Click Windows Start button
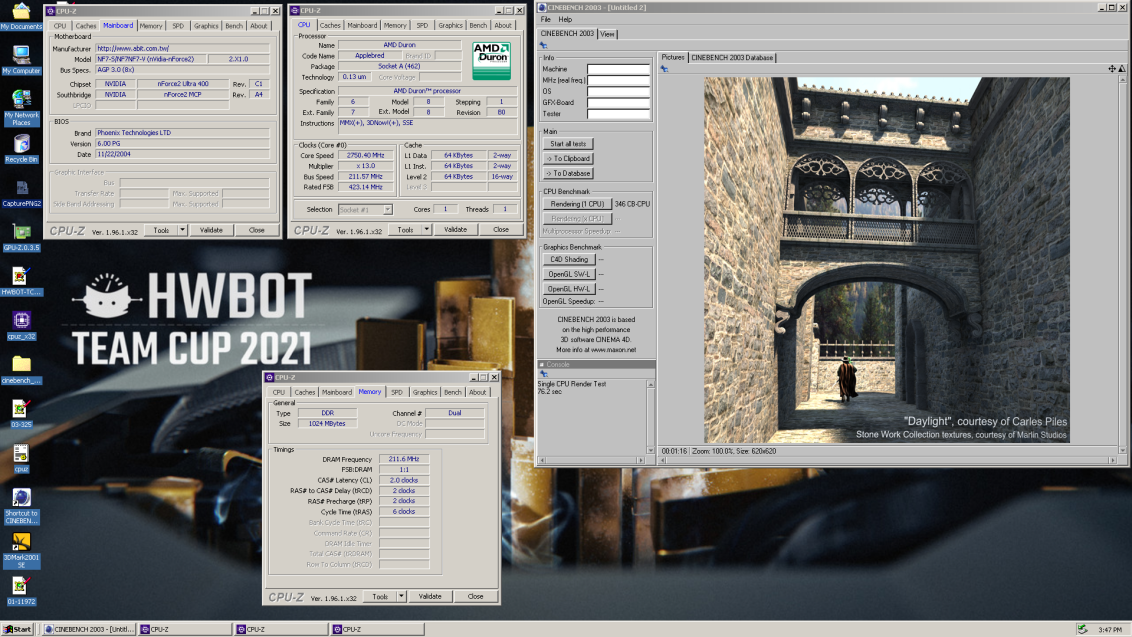Viewport: 1132px width, 637px height. [x=18, y=629]
